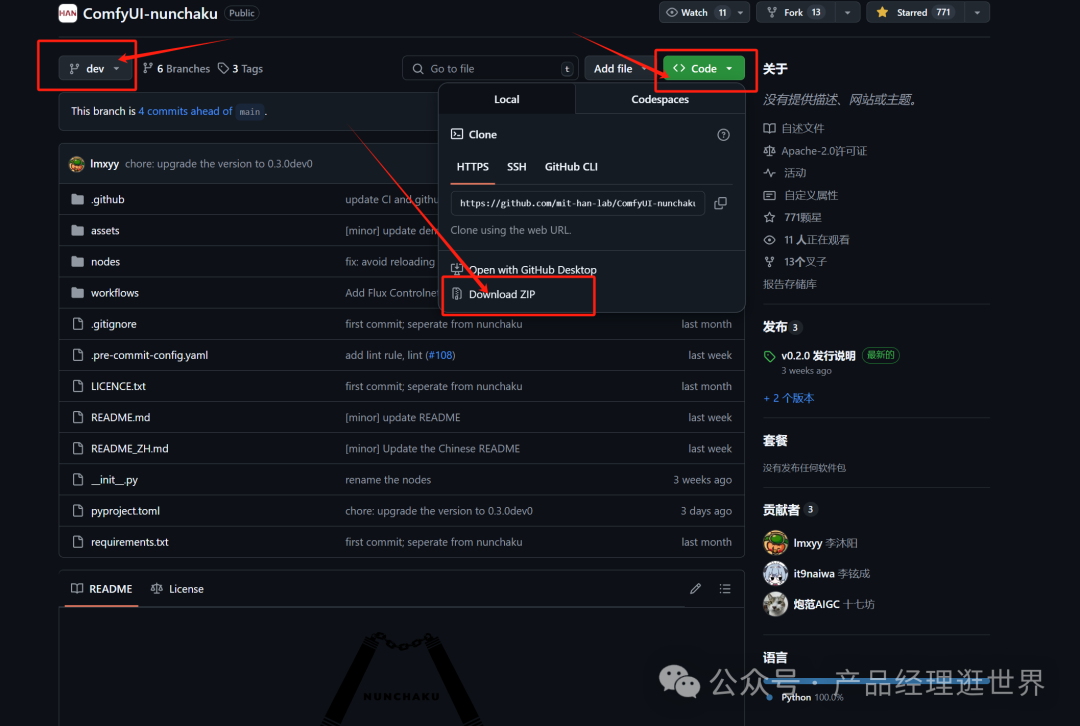Select the clone URL text field

tap(577, 203)
